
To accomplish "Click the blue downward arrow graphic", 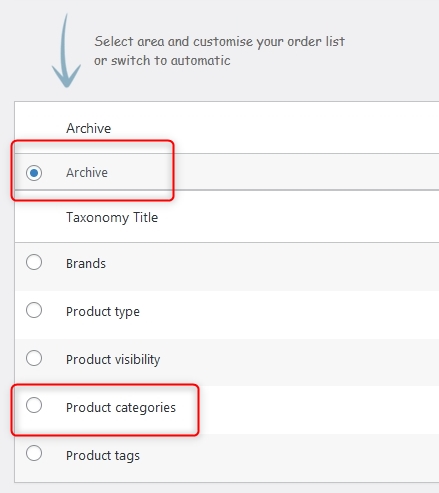I will tap(66, 52).
